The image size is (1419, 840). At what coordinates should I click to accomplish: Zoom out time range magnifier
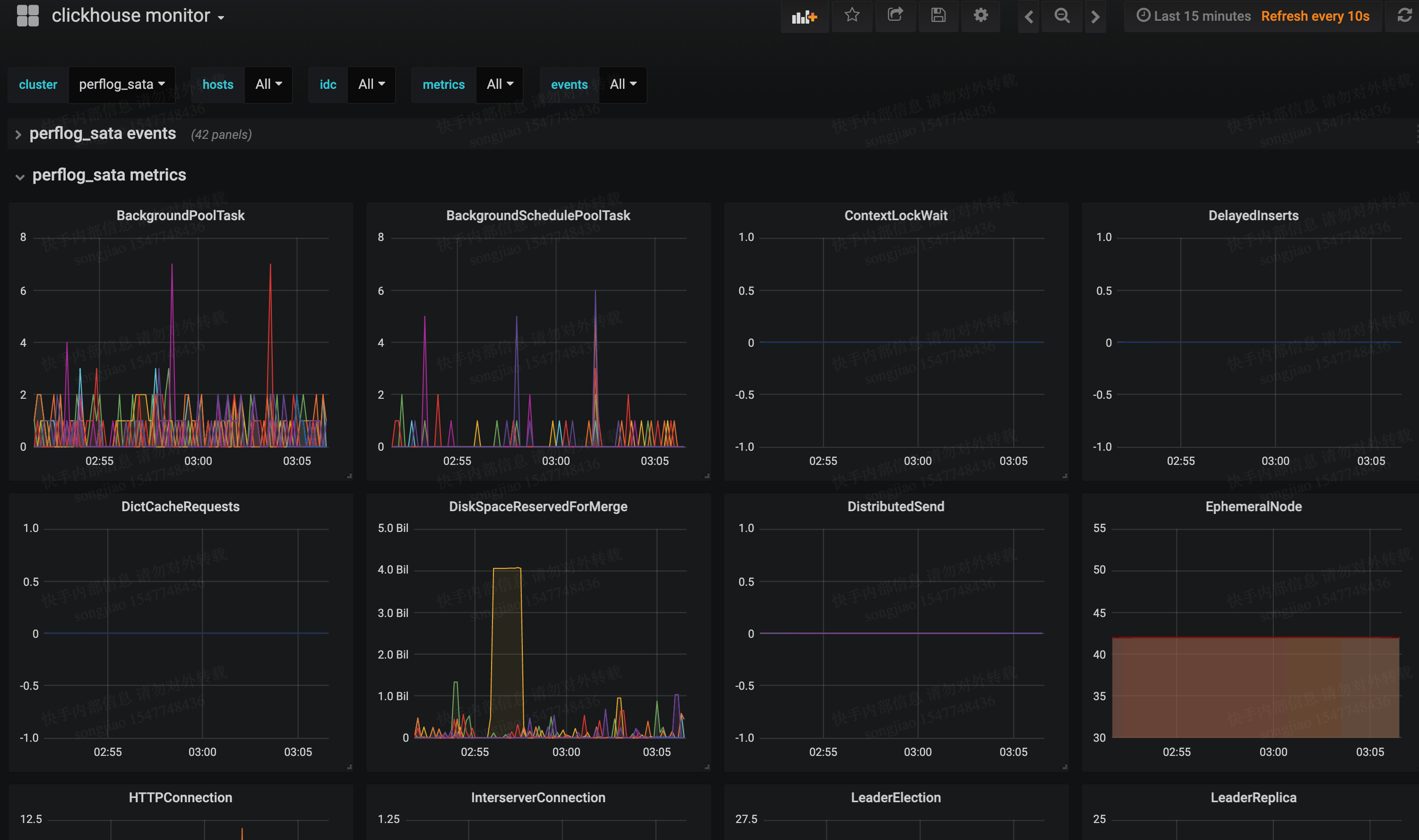click(x=1062, y=16)
